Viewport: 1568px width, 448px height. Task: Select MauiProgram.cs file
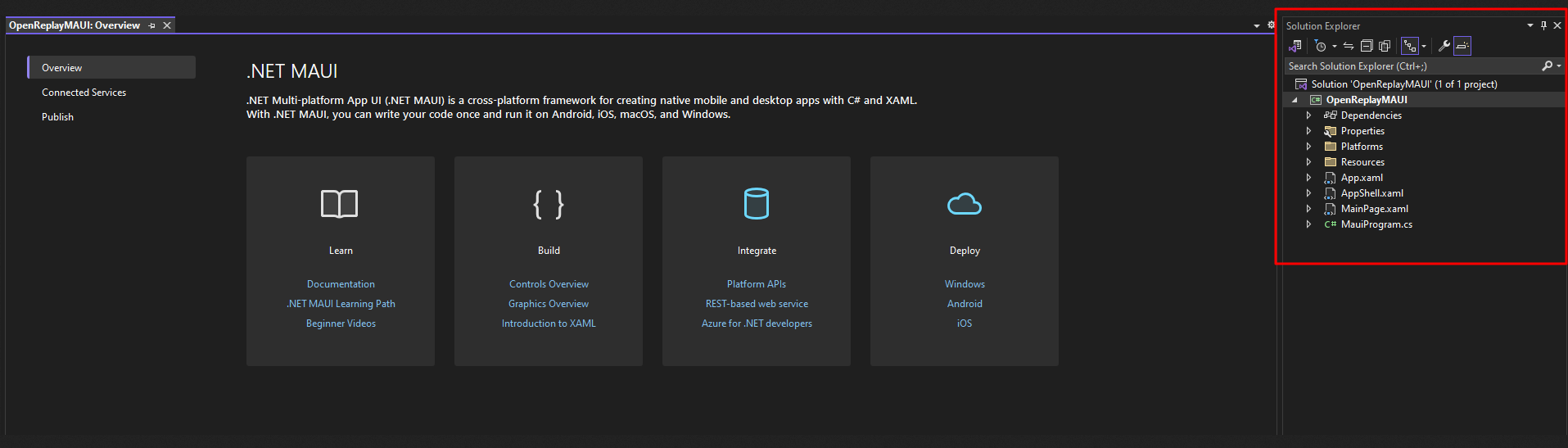tap(1376, 224)
